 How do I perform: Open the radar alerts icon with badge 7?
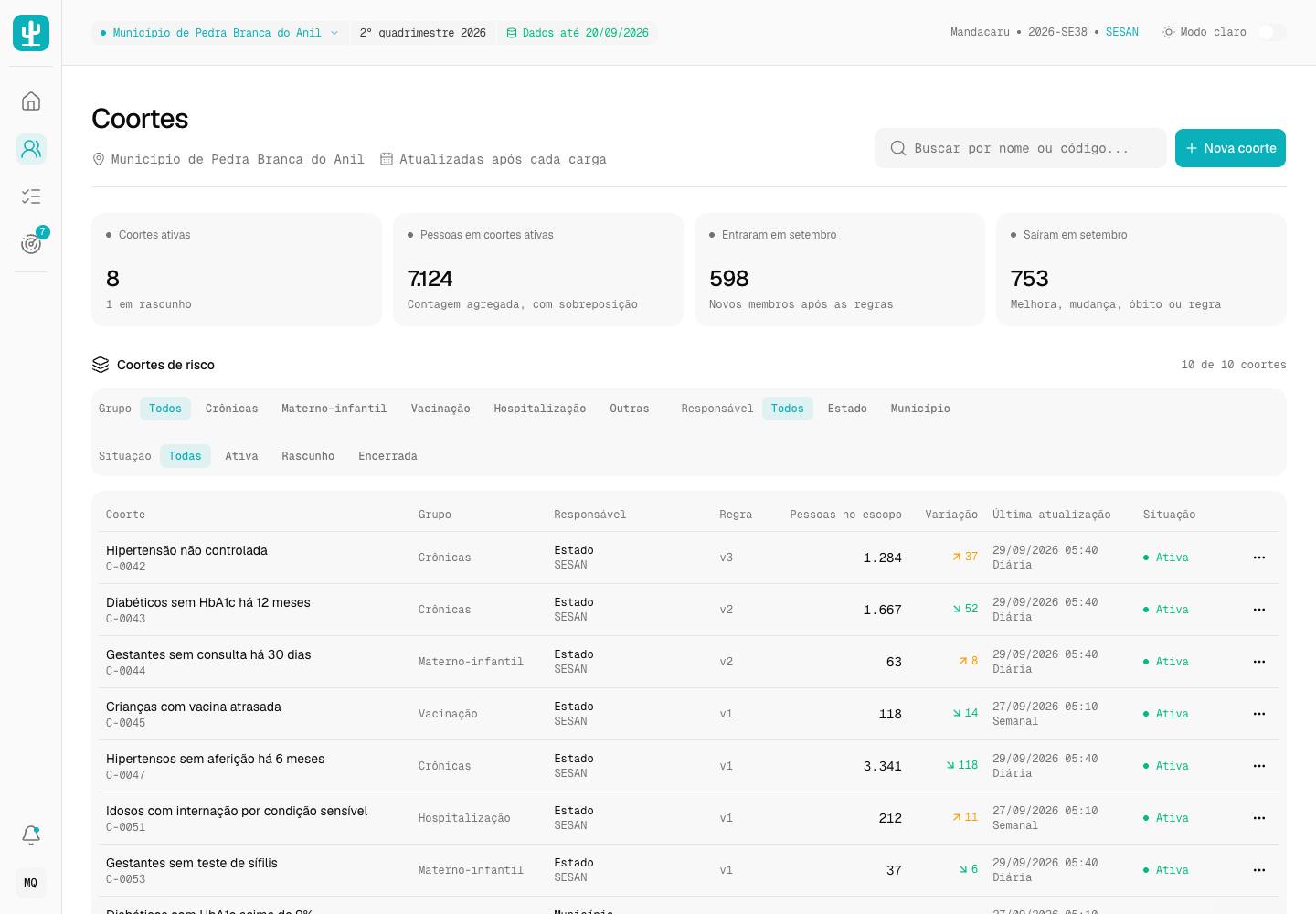coord(31,243)
